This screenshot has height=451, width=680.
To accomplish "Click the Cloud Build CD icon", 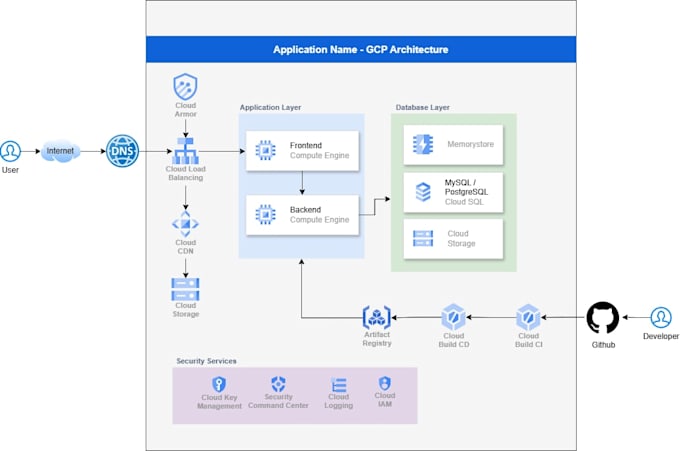I will click(454, 317).
